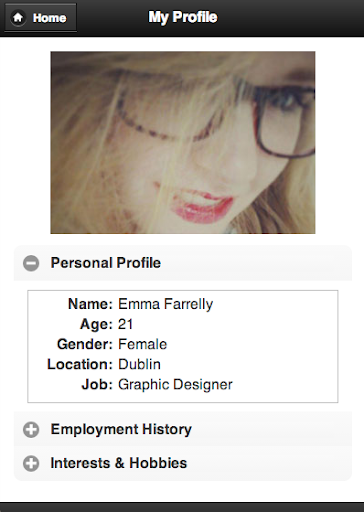Click the Age value 21
Image resolution: width=364 pixels, height=512 pixels.
[x=126, y=324]
